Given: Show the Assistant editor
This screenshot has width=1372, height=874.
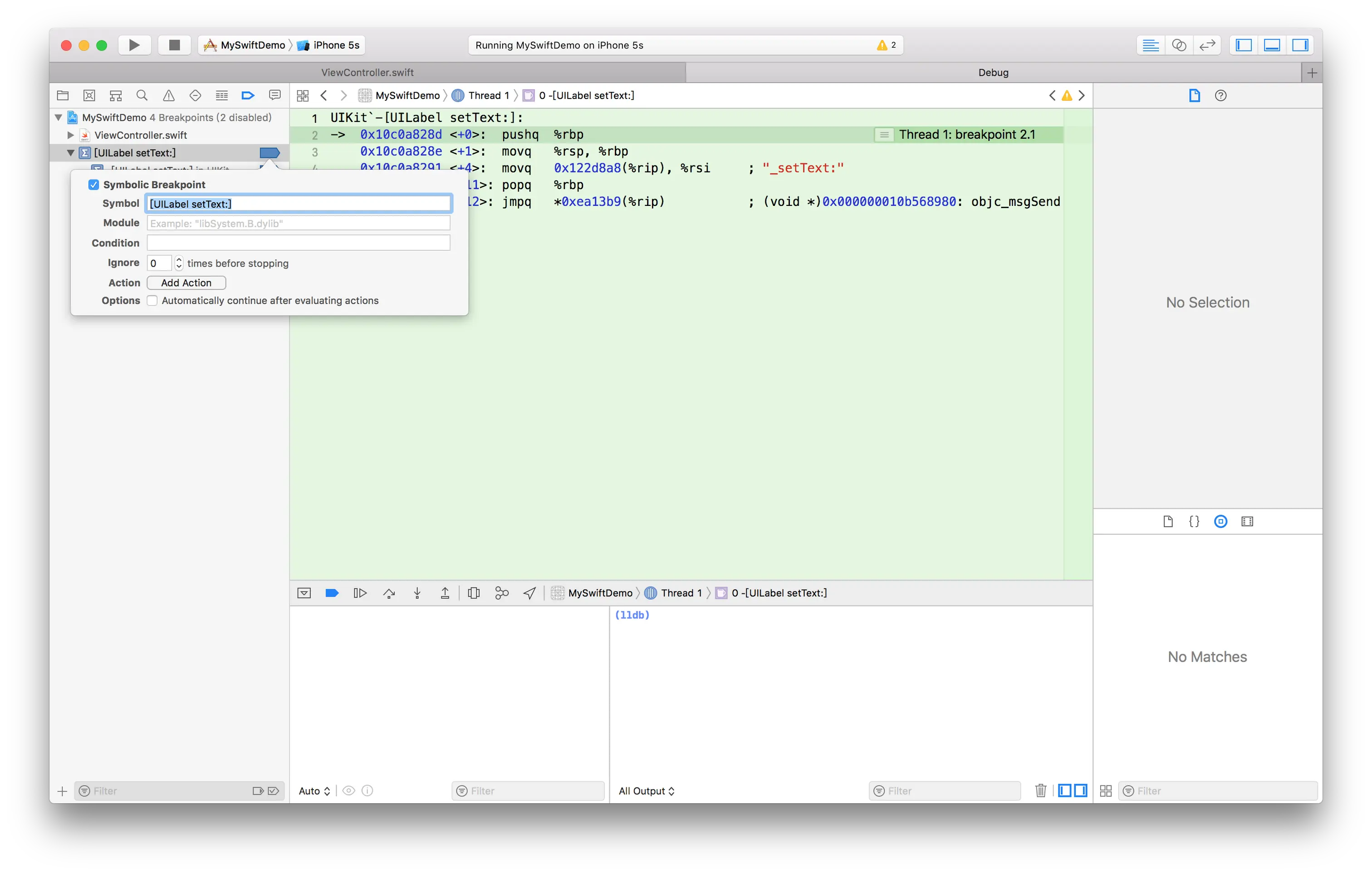Looking at the screenshot, I should coord(1179,45).
